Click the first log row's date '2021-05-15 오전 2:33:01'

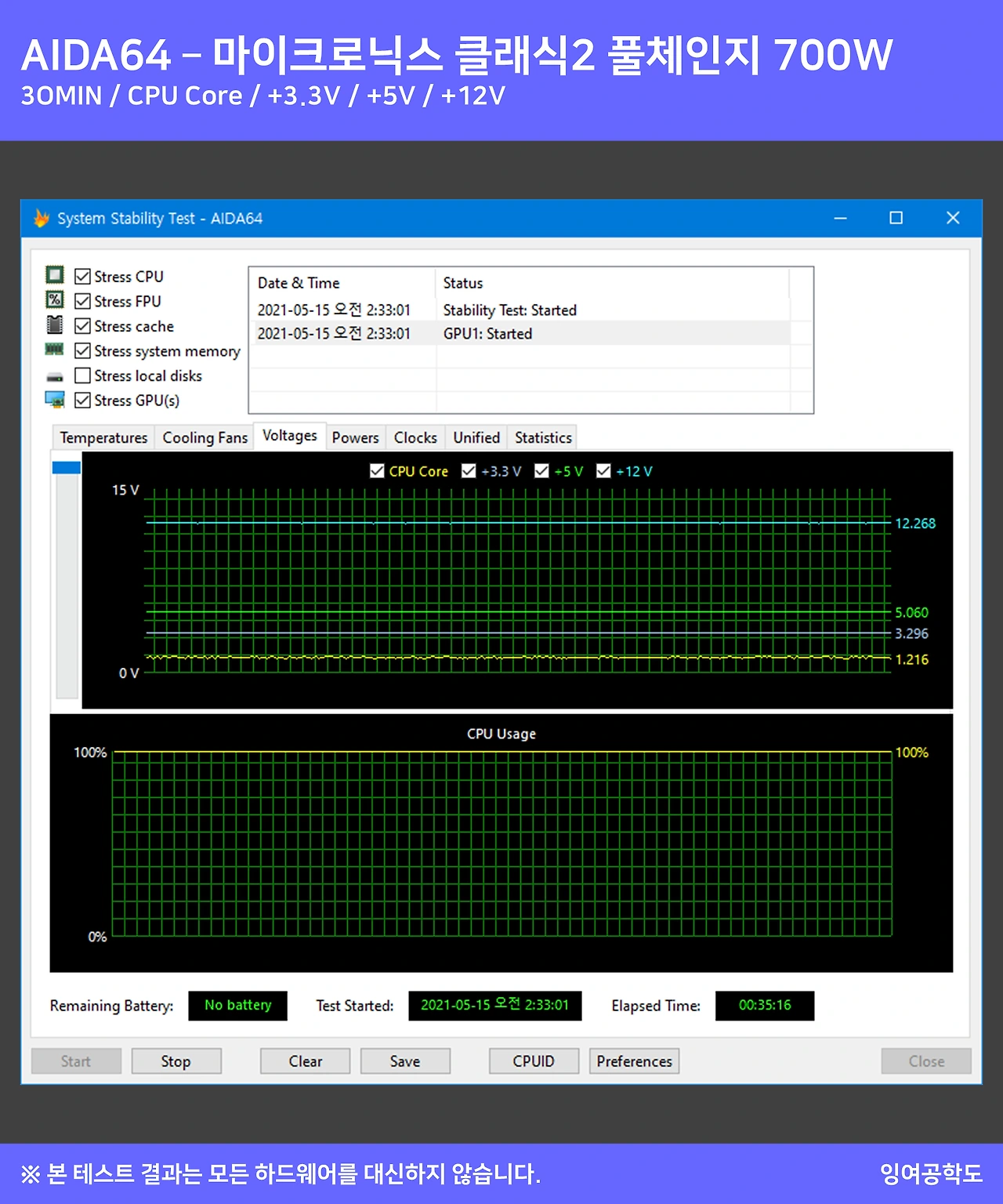pyautogui.click(x=334, y=310)
